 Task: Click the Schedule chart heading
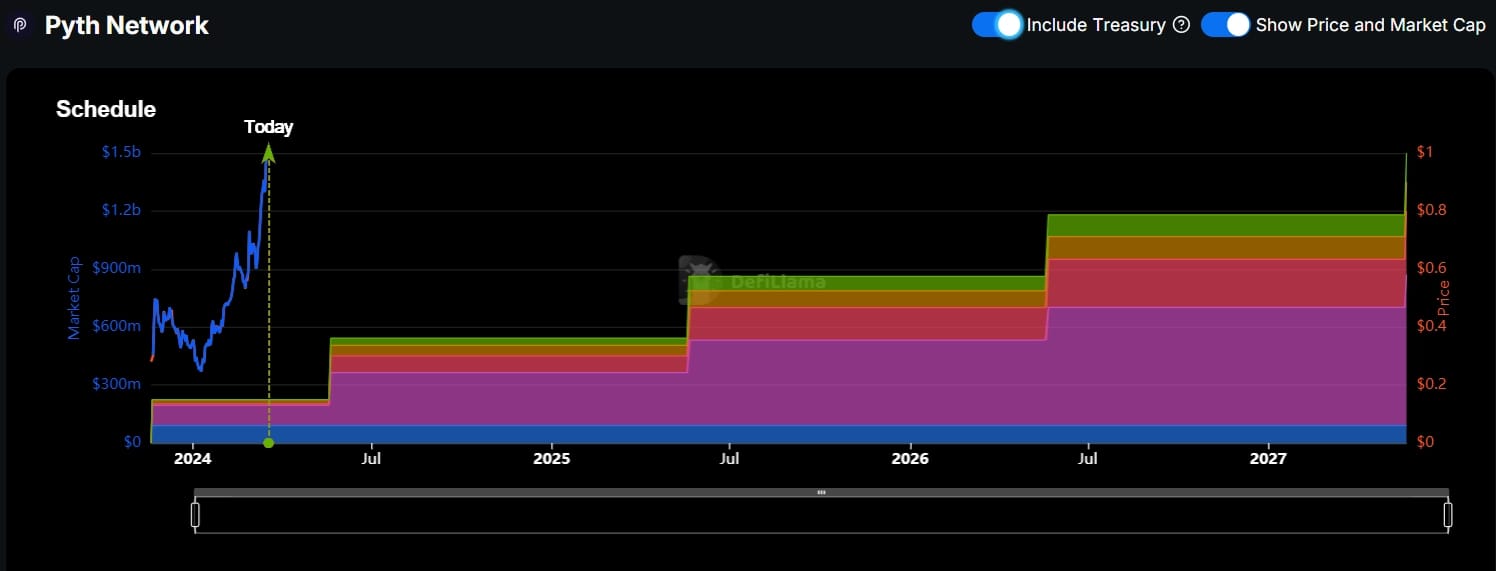(x=106, y=109)
